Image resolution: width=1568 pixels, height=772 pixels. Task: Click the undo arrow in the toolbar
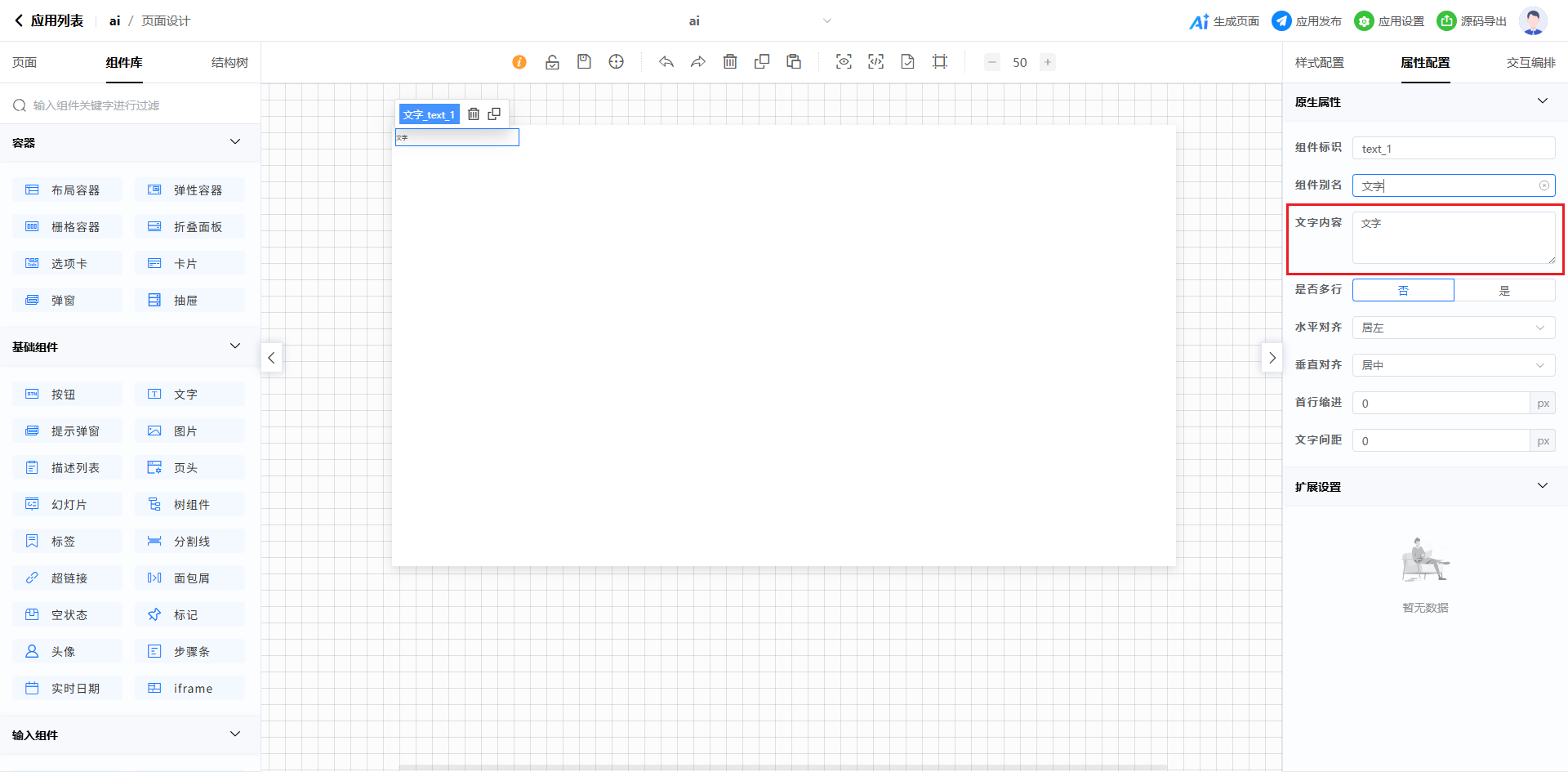666,62
